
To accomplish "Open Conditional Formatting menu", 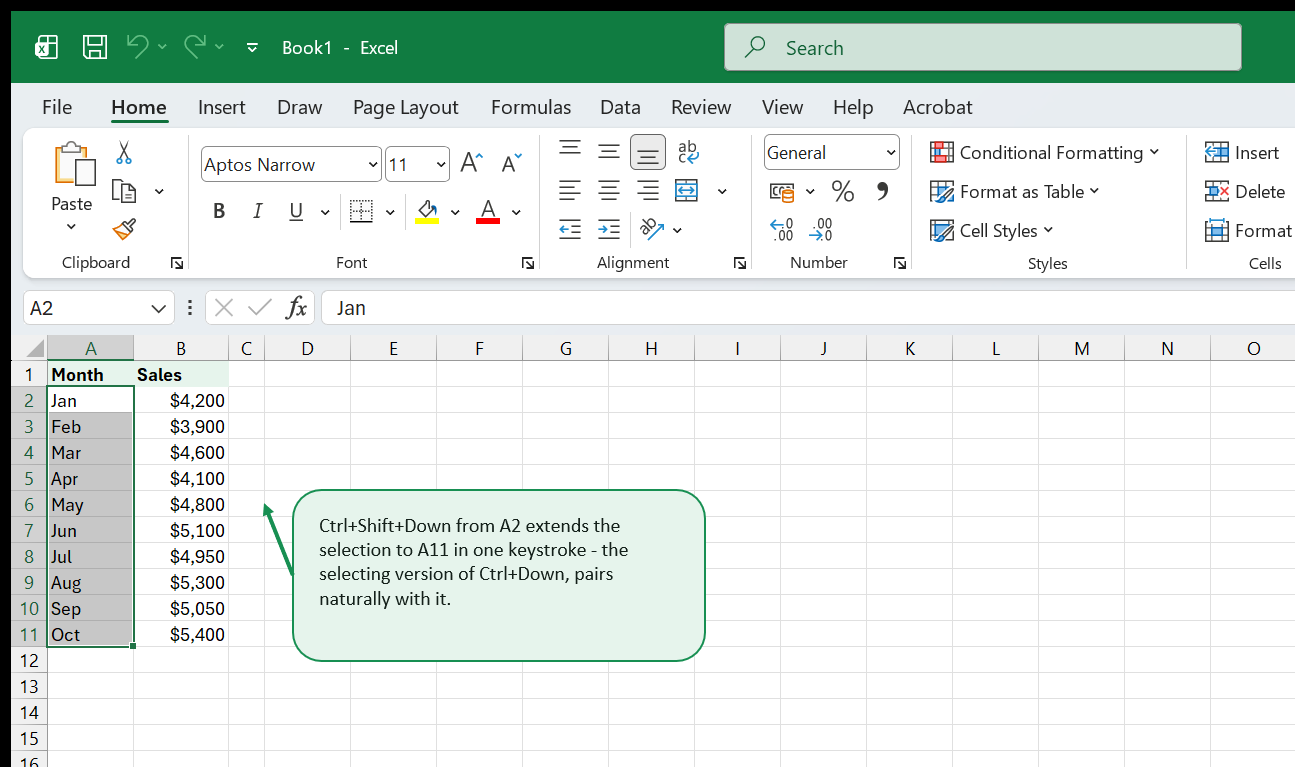I will click(1045, 152).
